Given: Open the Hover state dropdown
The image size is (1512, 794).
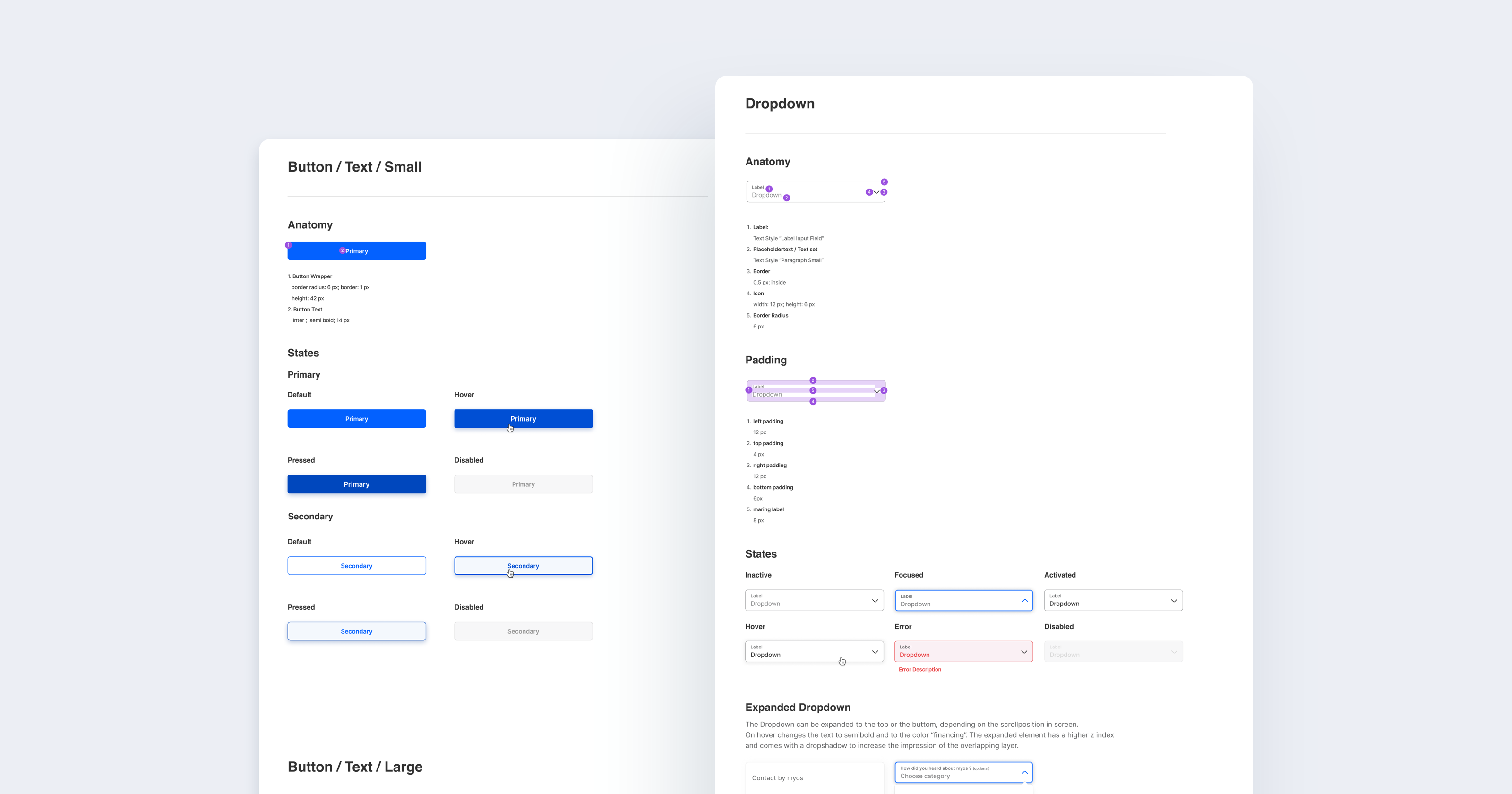Looking at the screenshot, I should tap(814, 651).
